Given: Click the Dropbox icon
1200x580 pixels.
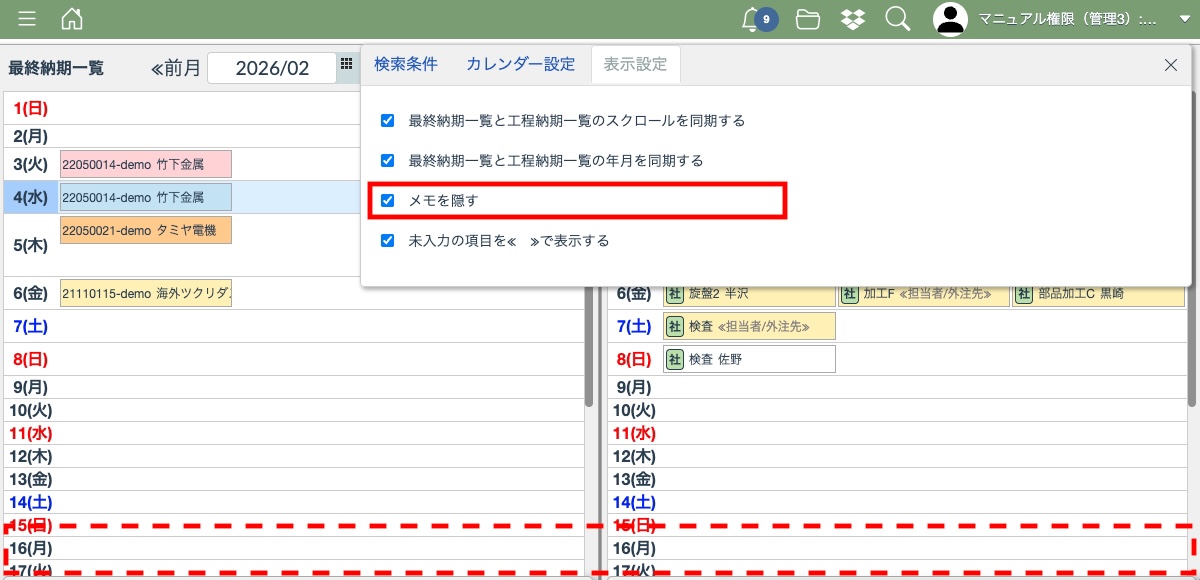Looking at the screenshot, I should [x=853, y=19].
